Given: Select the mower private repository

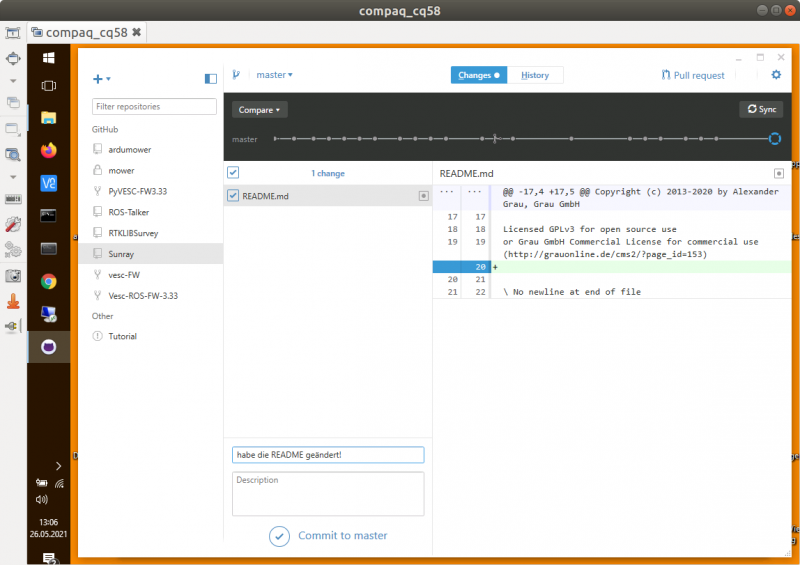Looking at the screenshot, I should 151,170.
